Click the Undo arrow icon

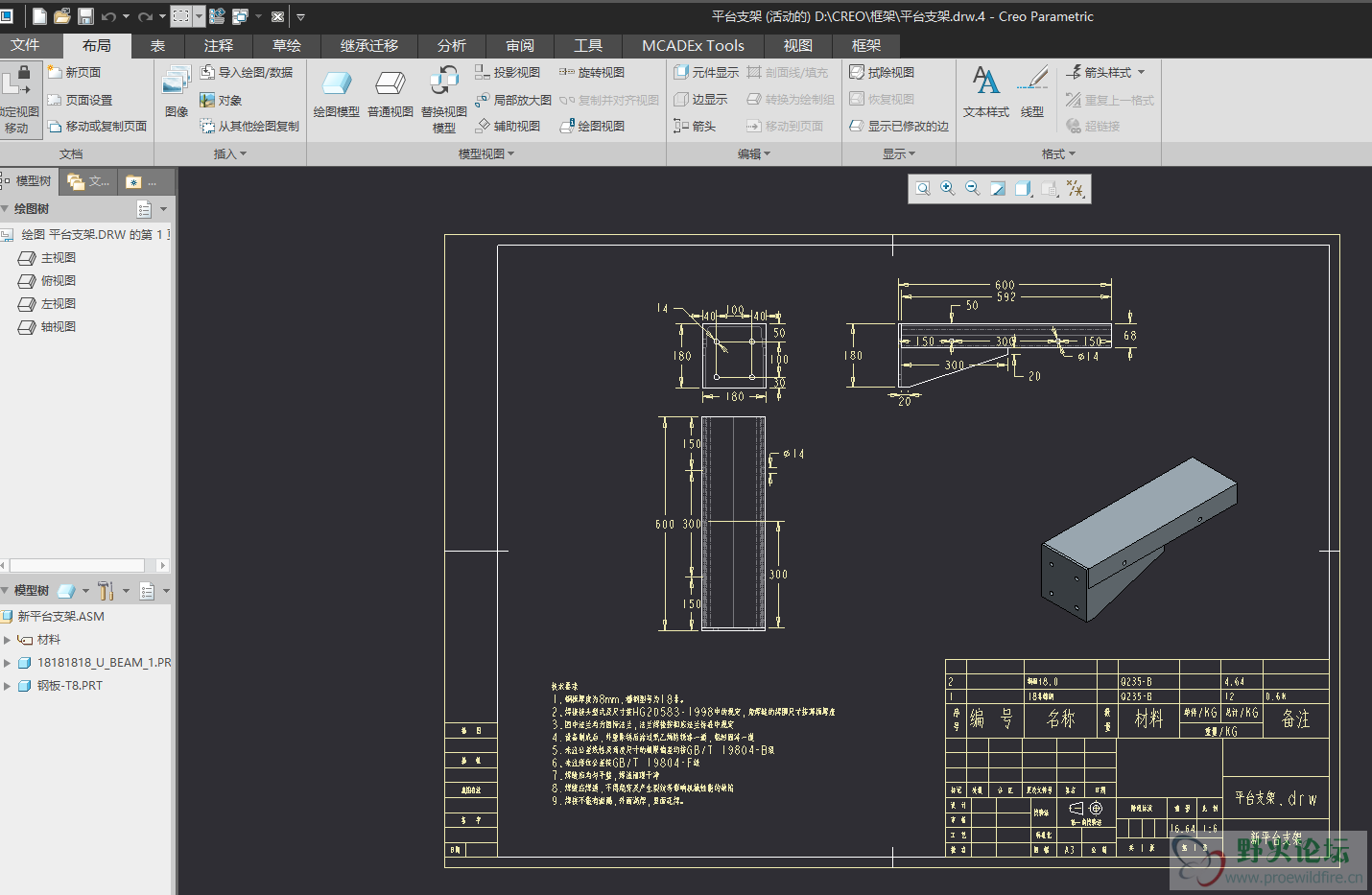[x=108, y=16]
